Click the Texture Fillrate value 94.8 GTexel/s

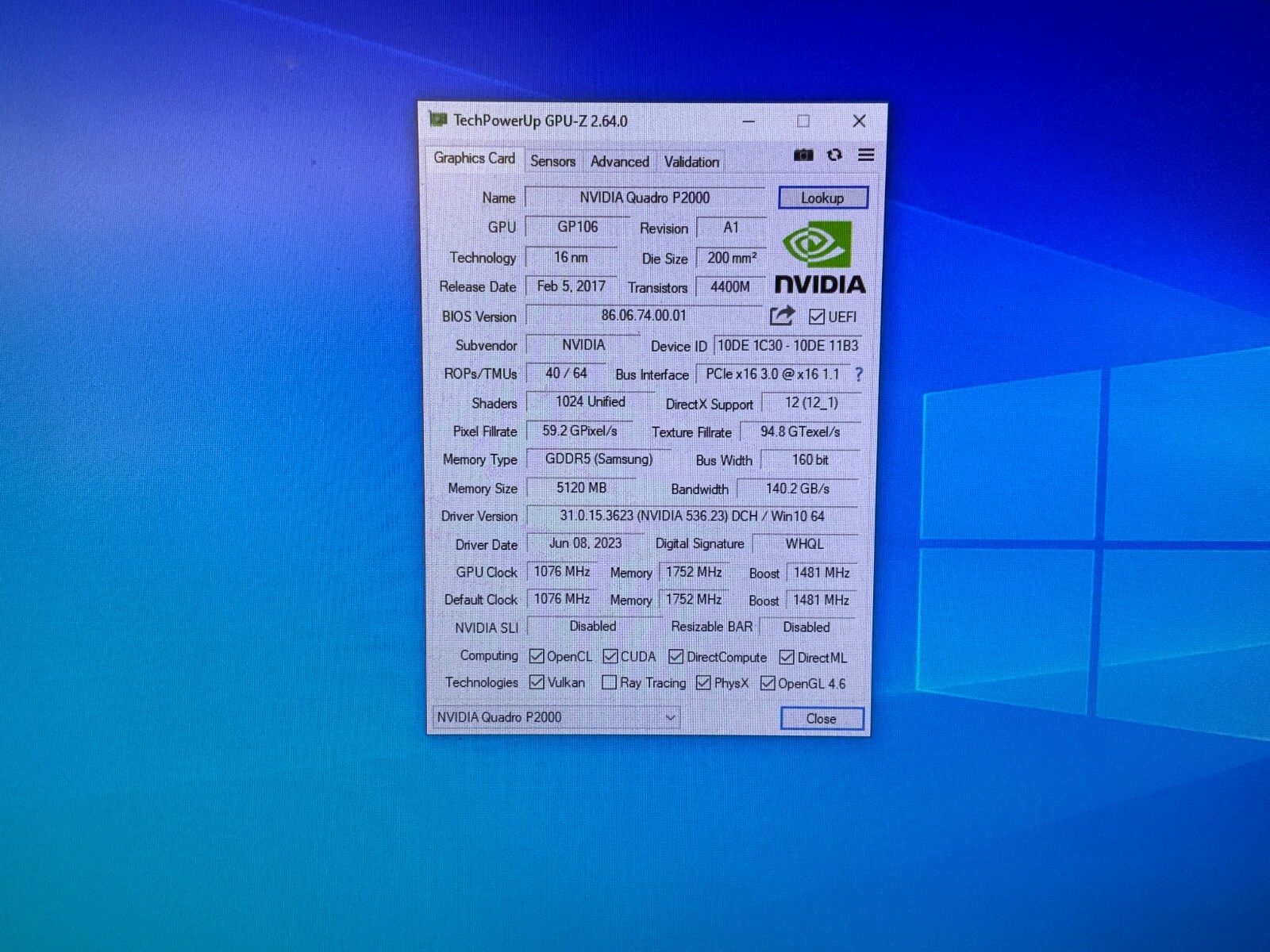pos(800,432)
